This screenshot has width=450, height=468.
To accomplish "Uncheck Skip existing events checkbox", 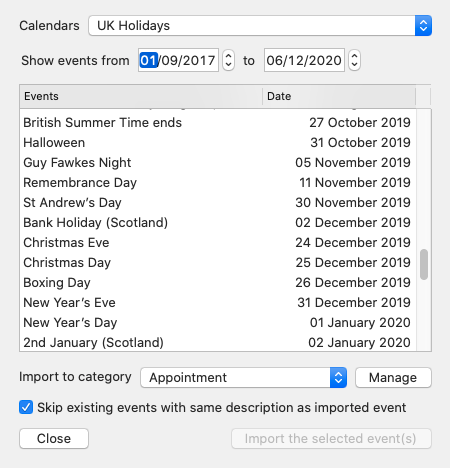I will click(x=26, y=407).
